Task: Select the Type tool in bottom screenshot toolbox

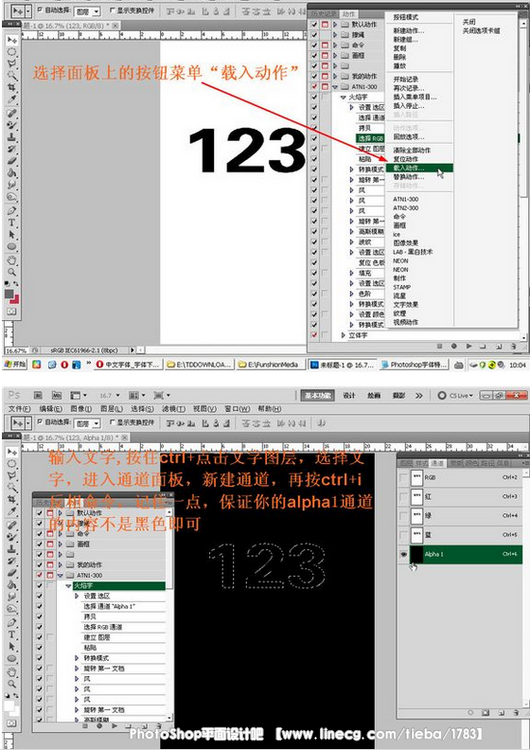Action: pyautogui.click(x=11, y=634)
